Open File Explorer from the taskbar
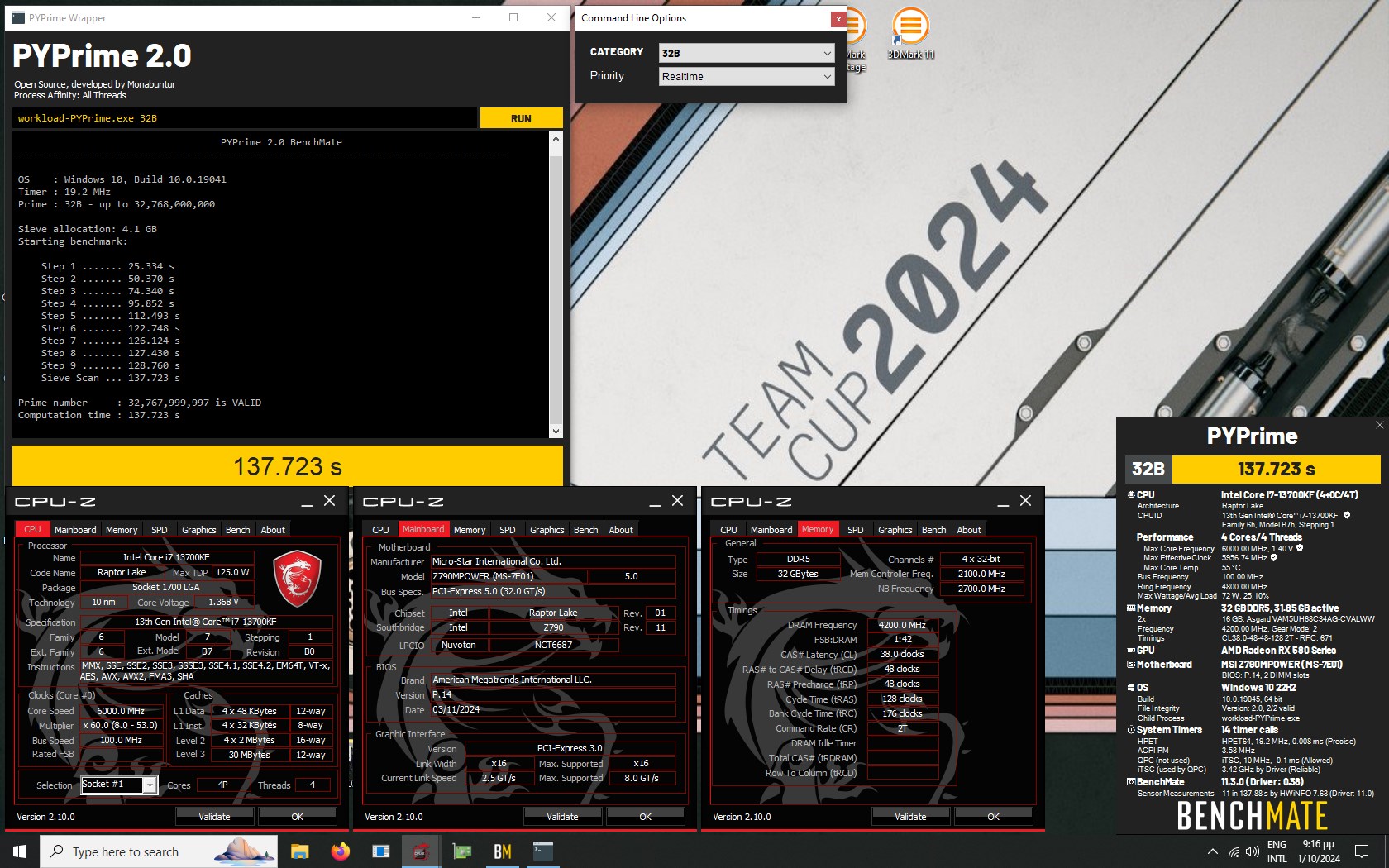The height and width of the screenshot is (868, 1389). click(x=299, y=851)
